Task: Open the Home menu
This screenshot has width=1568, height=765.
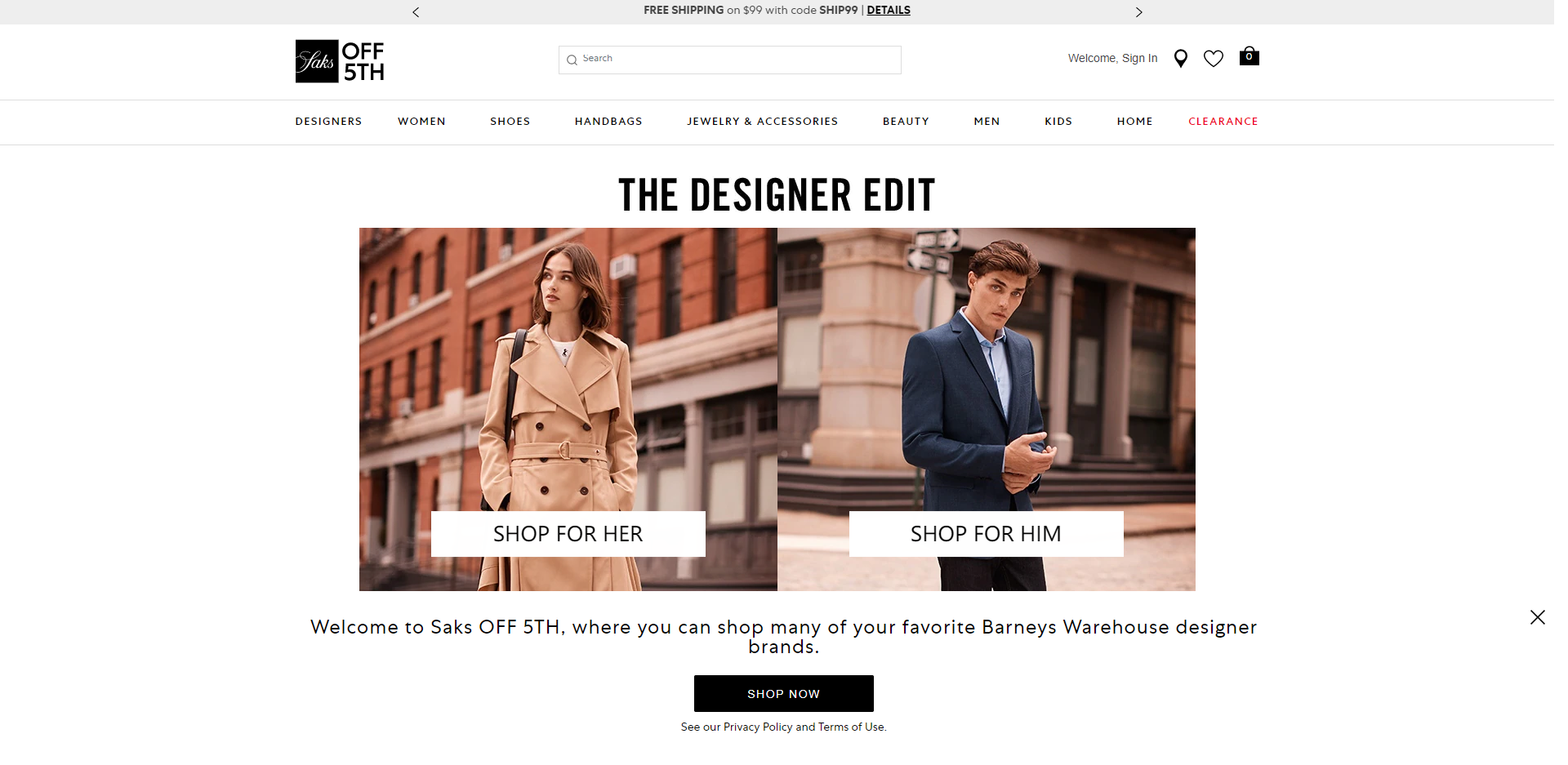Action: pyautogui.click(x=1134, y=122)
